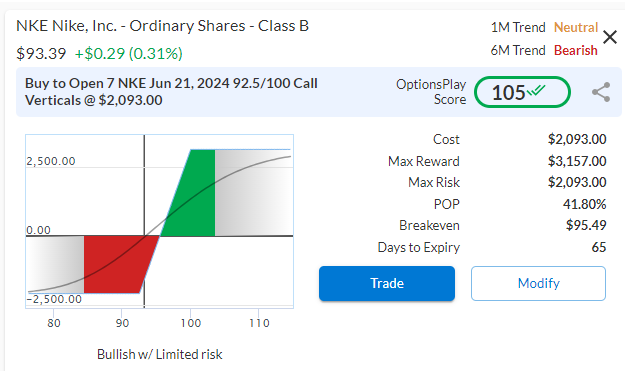Click the Modify button
The height and width of the screenshot is (371, 625).
pyautogui.click(x=538, y=283)
